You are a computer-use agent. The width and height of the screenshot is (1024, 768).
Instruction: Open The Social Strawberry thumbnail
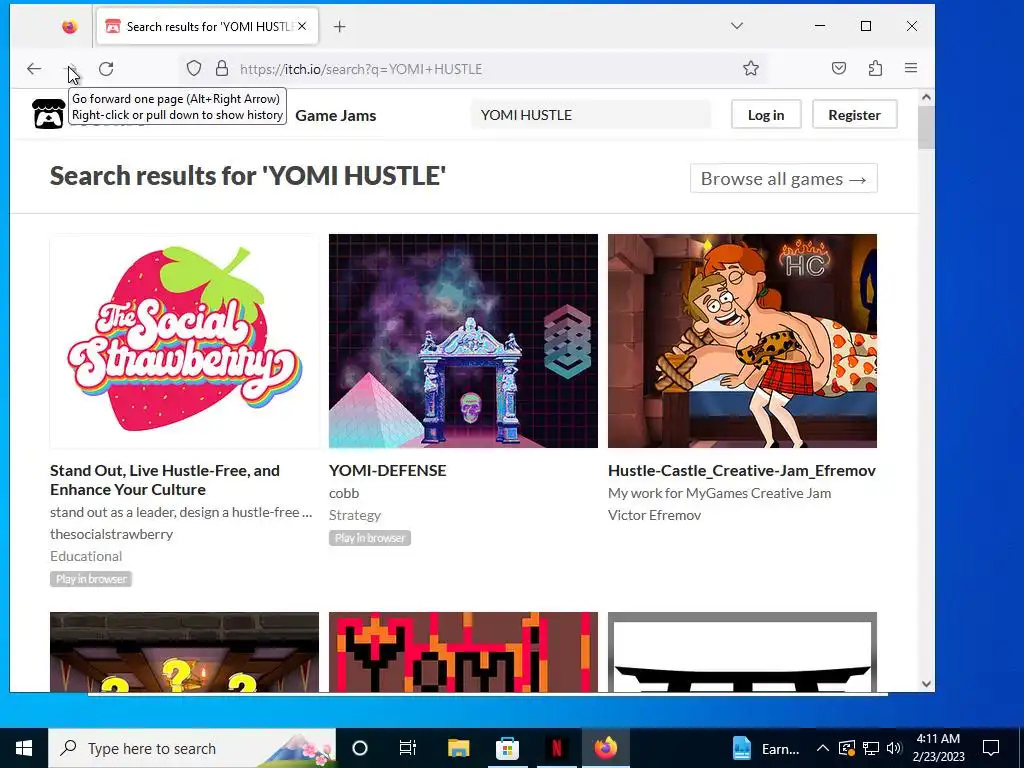coord(184,341)
